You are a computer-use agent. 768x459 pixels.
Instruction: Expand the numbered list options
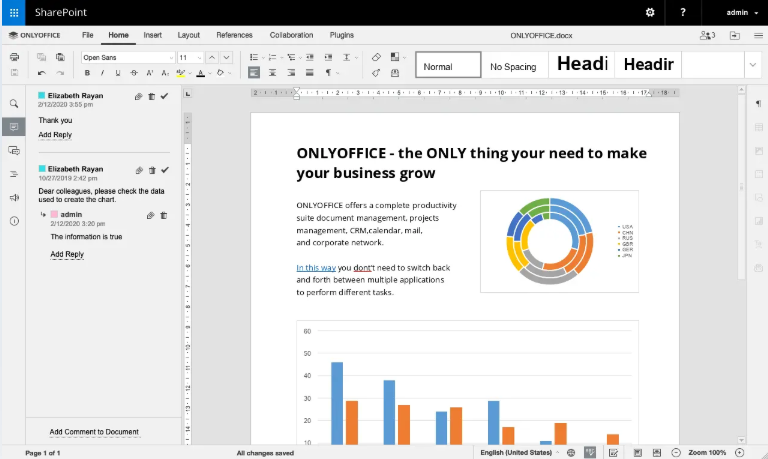pyautogui.click(x=282, y=58)
